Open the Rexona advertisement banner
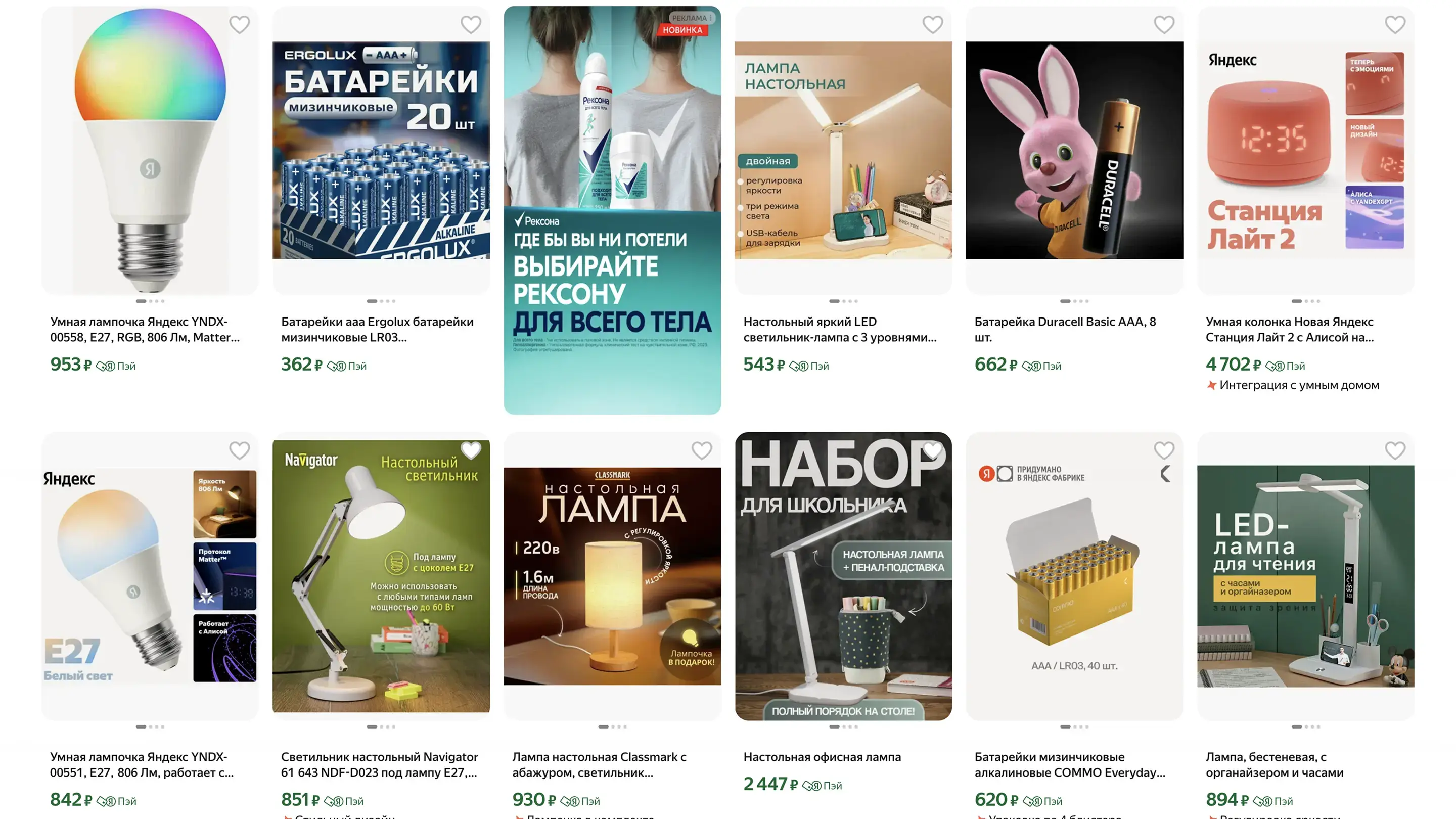 [612, 210]
